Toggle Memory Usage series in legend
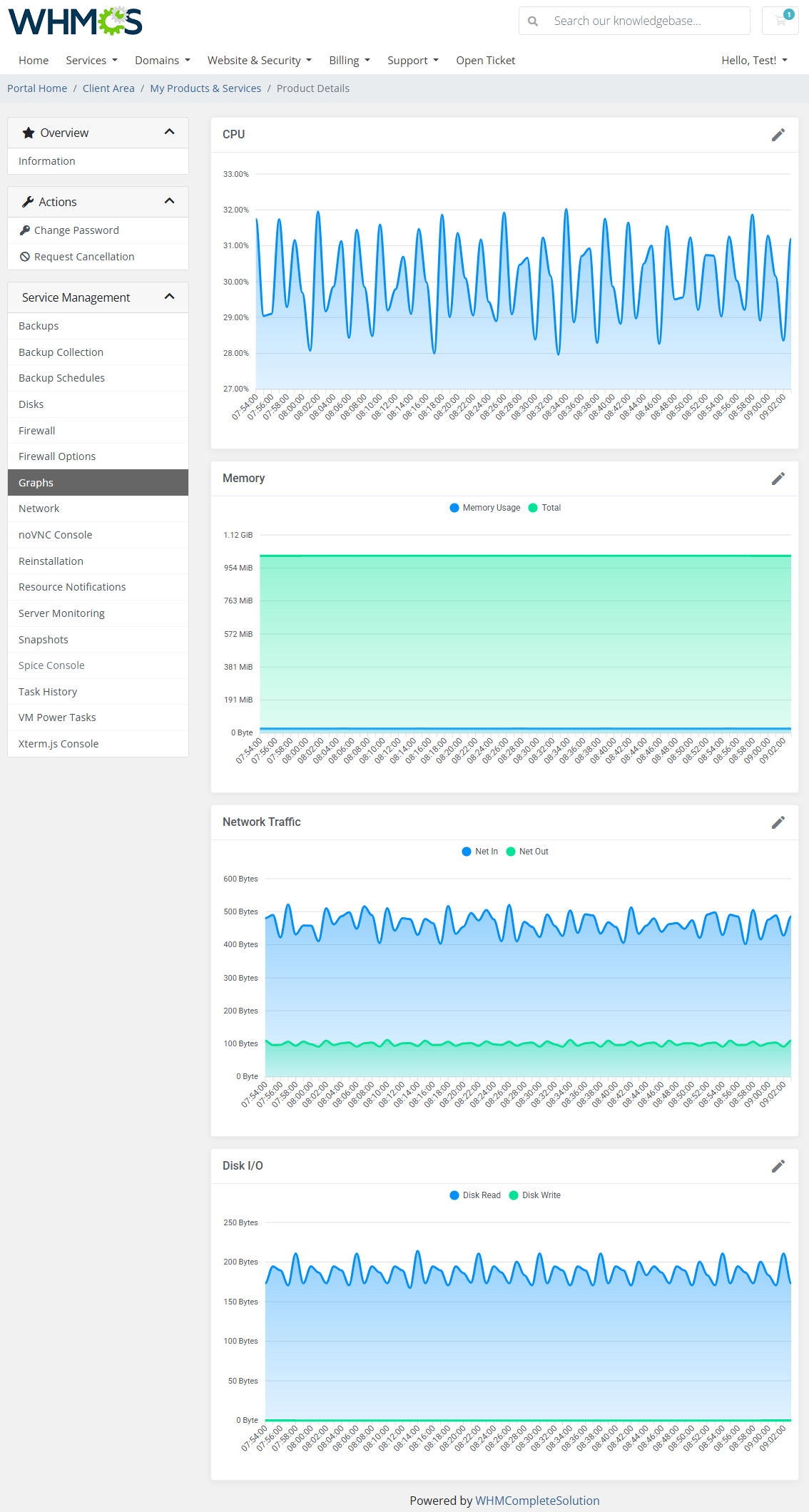Viewport: 809px width, 1512px height. 491,508
